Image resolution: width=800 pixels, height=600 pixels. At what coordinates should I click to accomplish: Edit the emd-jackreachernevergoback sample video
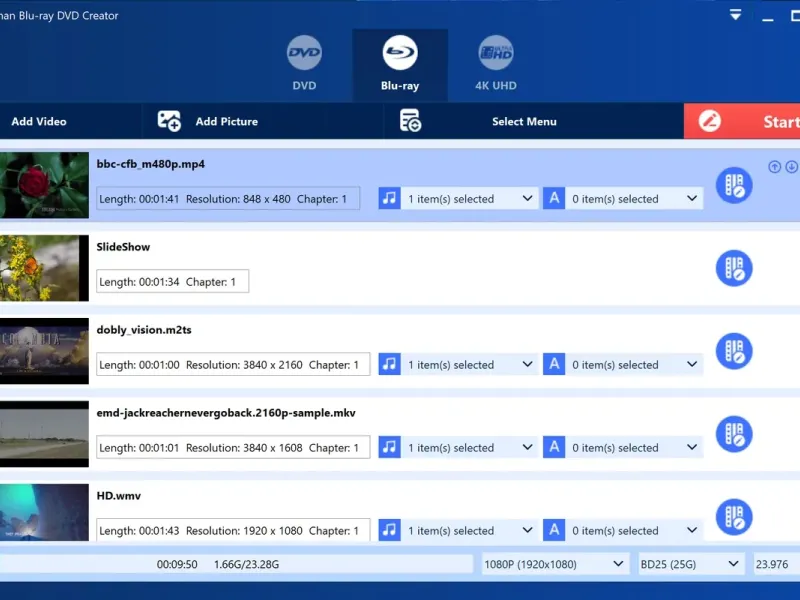(x=734, y=434)
